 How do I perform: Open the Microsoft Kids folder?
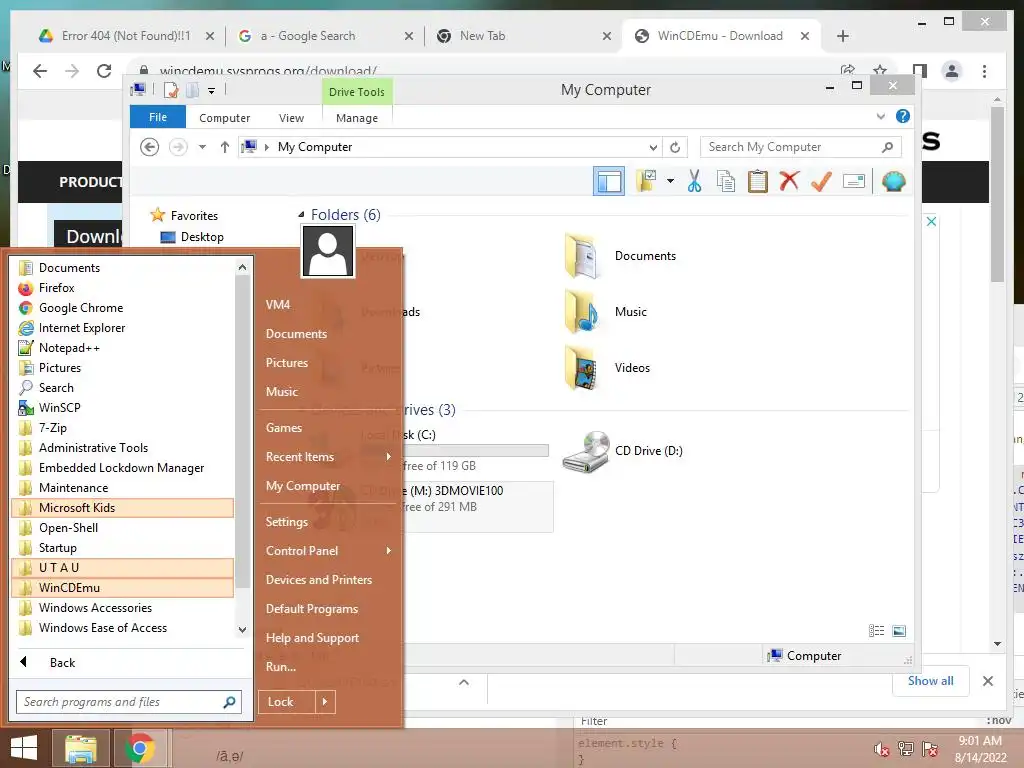click(x=123, y=508)
